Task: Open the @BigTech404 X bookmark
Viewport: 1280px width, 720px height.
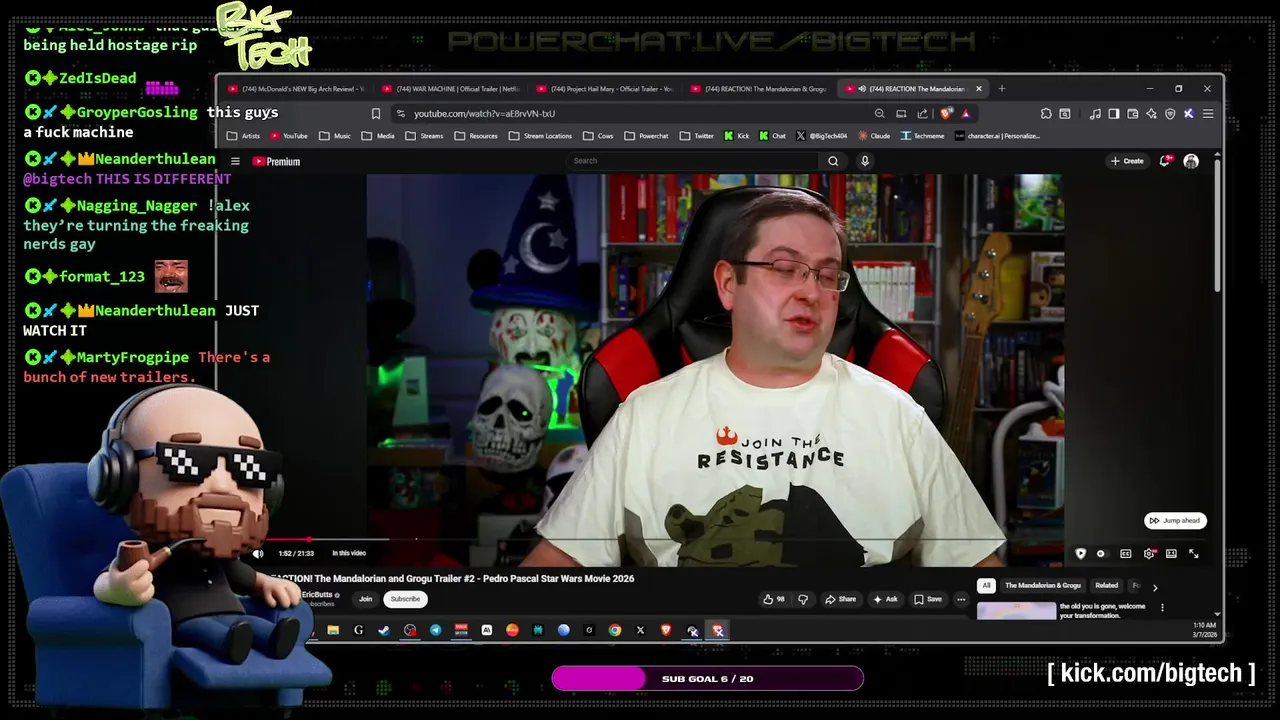Action: (x=821, y=136)
